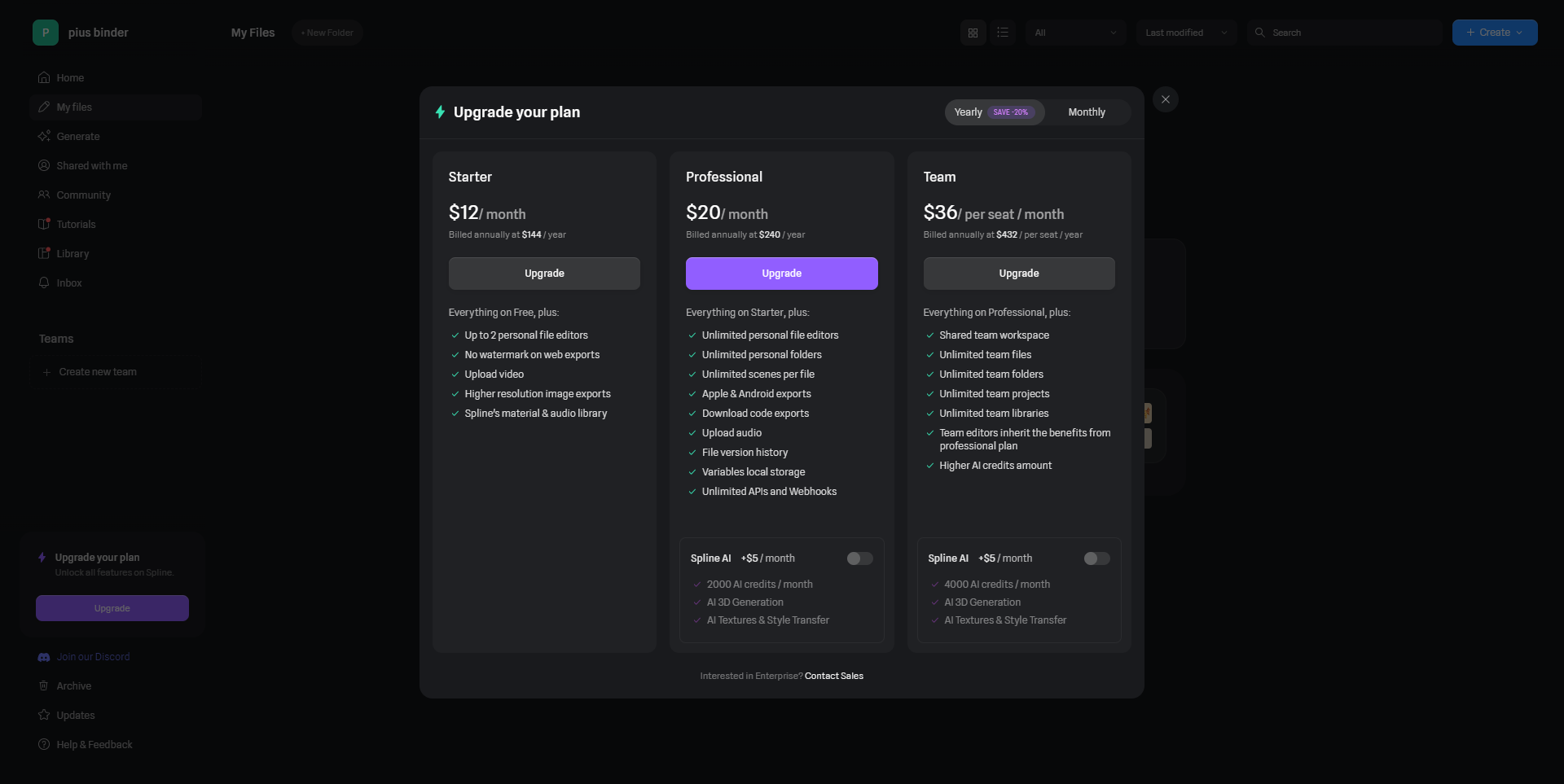1564x784 pixels.
Task: Open the Inbox bell icon
Action: click(x=44, y=283)
